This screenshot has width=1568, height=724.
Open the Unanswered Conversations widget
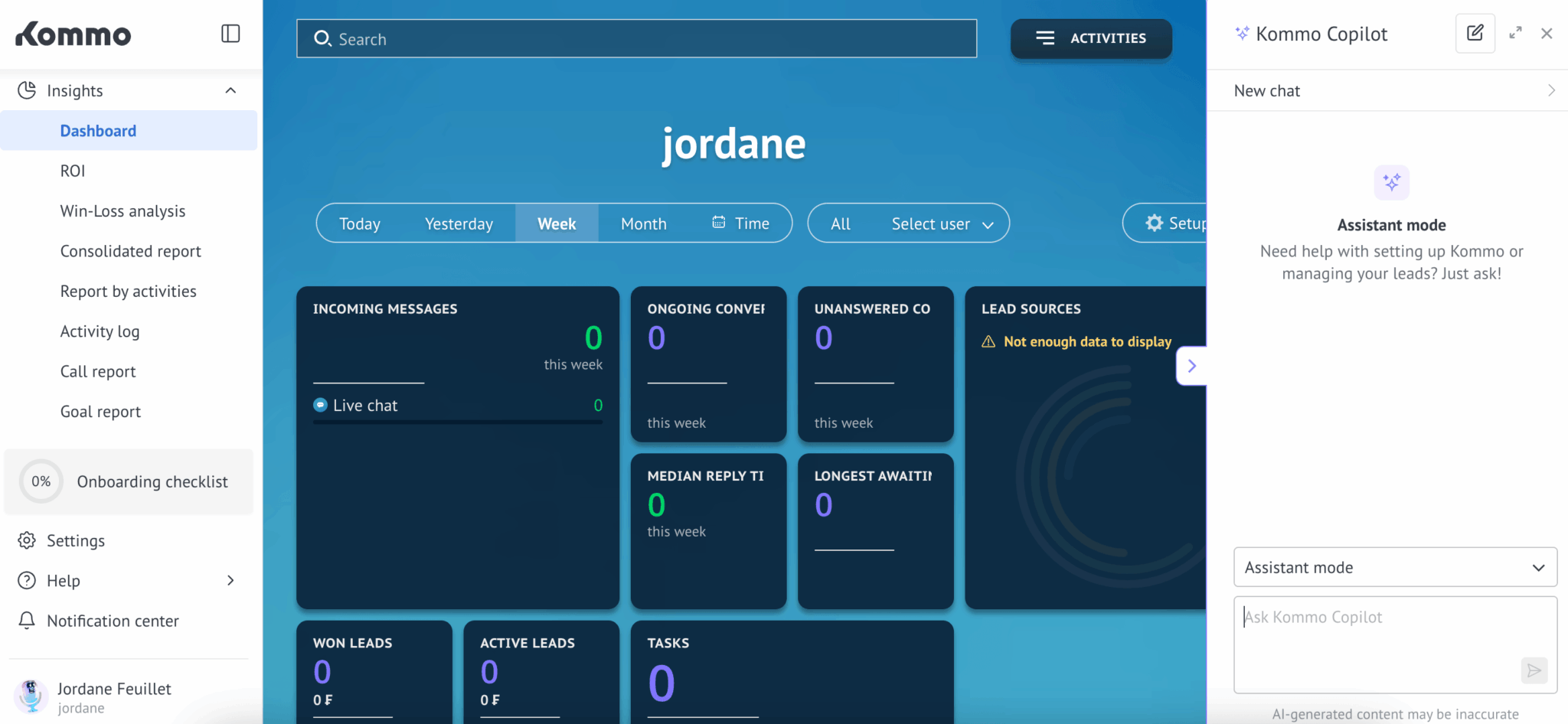(x=876, y=364)
